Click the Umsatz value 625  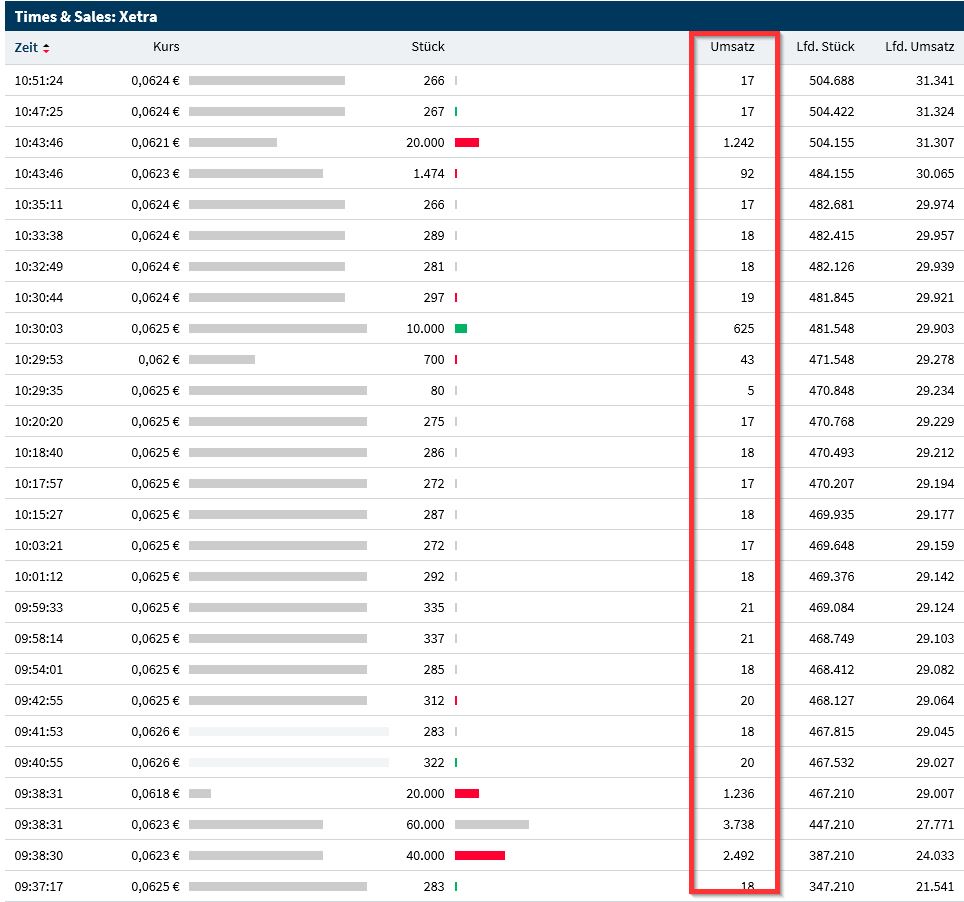[743, 328]
